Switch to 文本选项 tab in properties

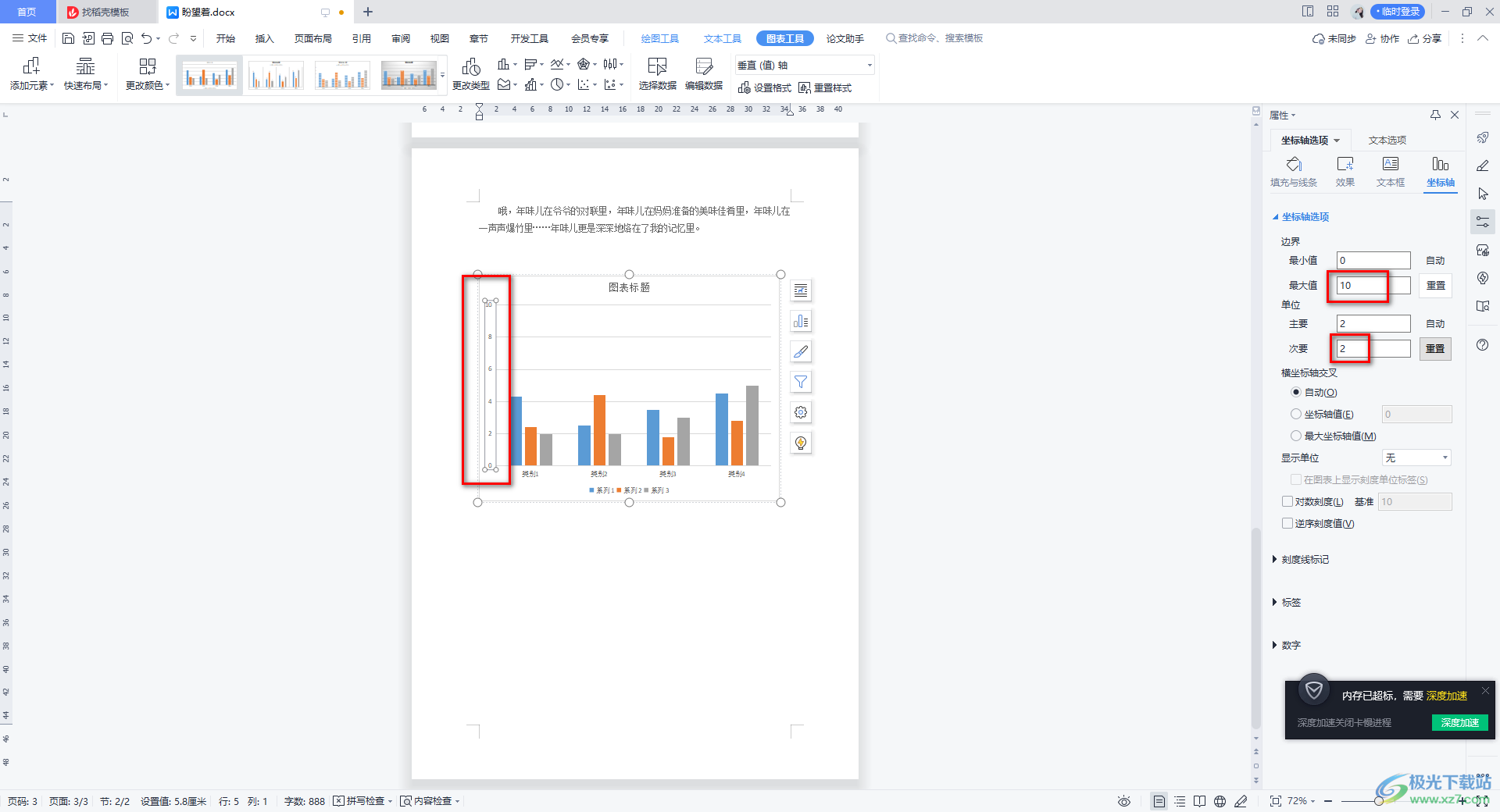click(1387, 141)
